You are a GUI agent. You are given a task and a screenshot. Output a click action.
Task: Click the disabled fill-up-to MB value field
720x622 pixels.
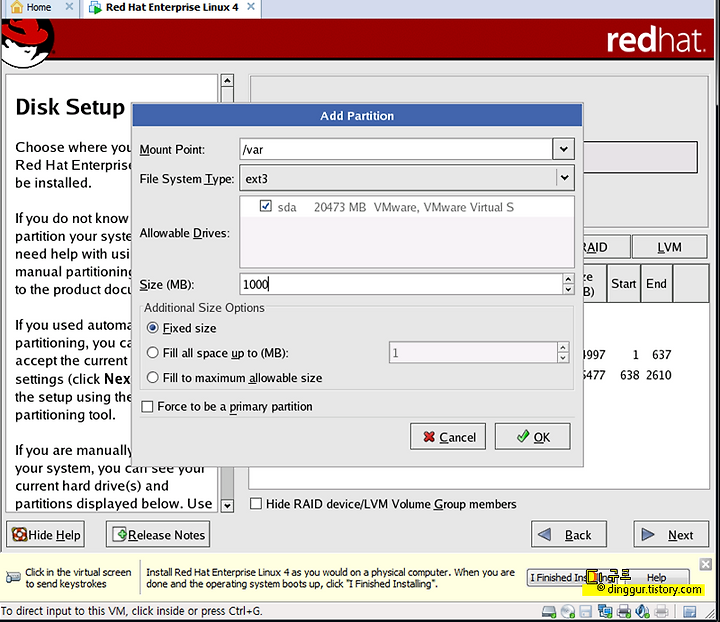[473, 353]
